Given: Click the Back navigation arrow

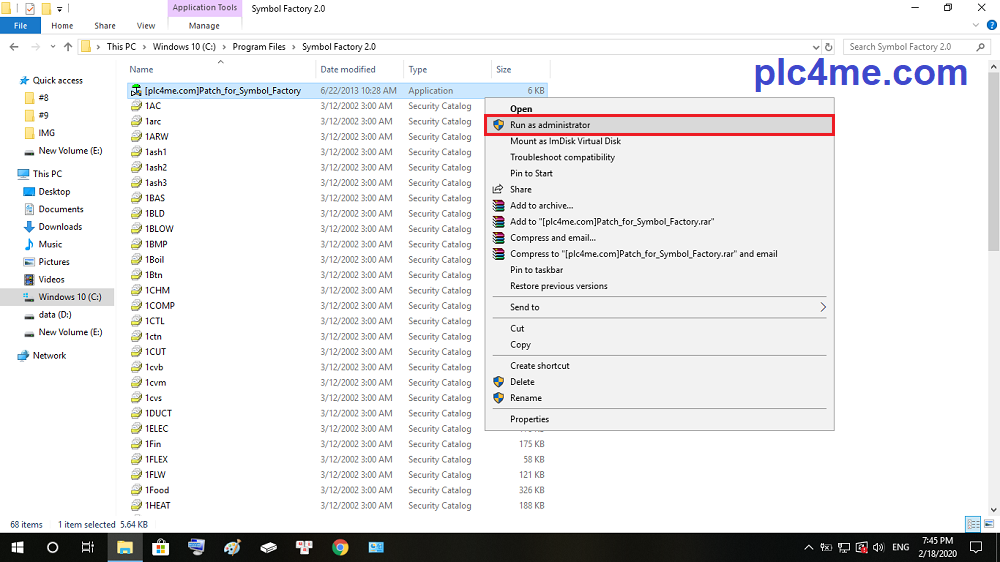Looking at the screenshot, I should pos(14,47).
